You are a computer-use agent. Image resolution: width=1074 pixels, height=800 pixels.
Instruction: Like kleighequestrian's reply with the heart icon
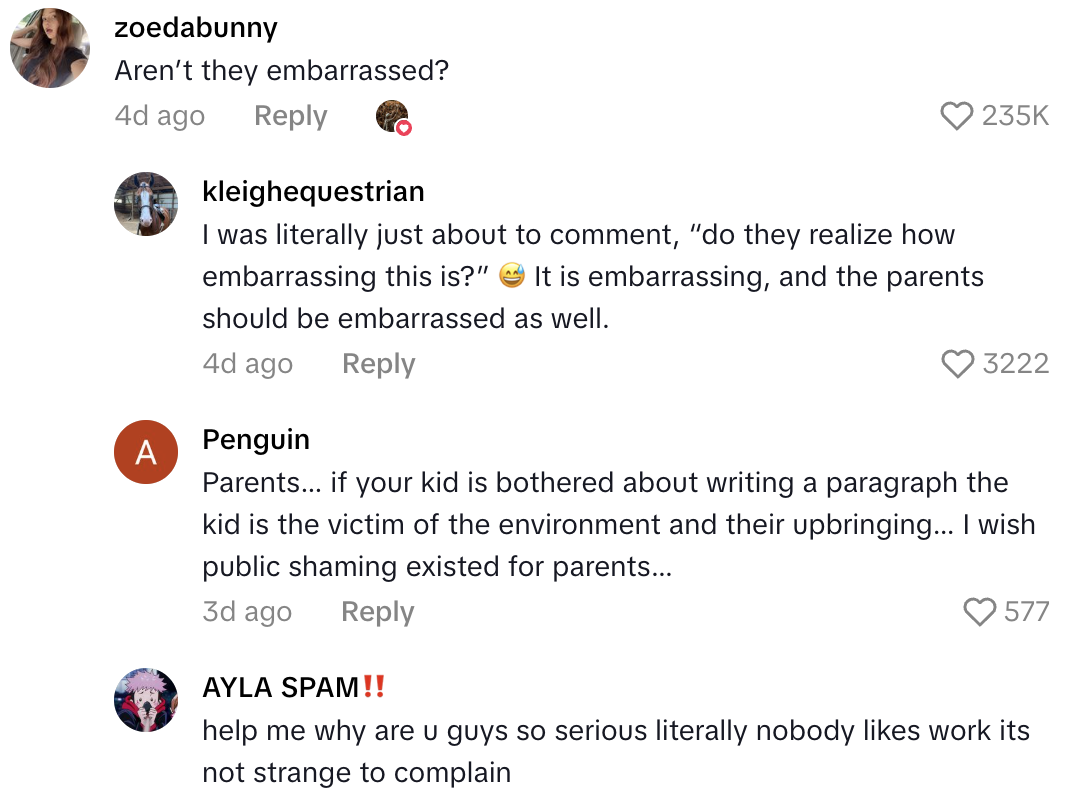(959, 364)
